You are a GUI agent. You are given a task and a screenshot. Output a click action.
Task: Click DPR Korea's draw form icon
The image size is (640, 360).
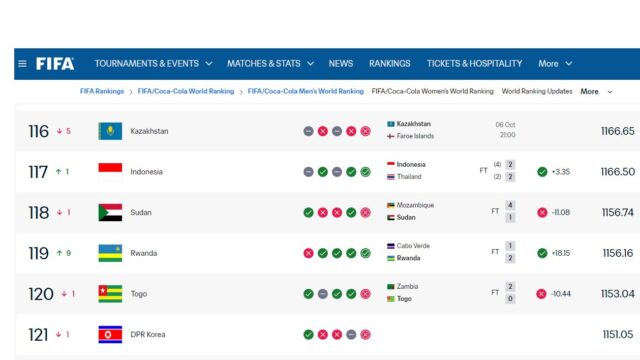point(351,335)
